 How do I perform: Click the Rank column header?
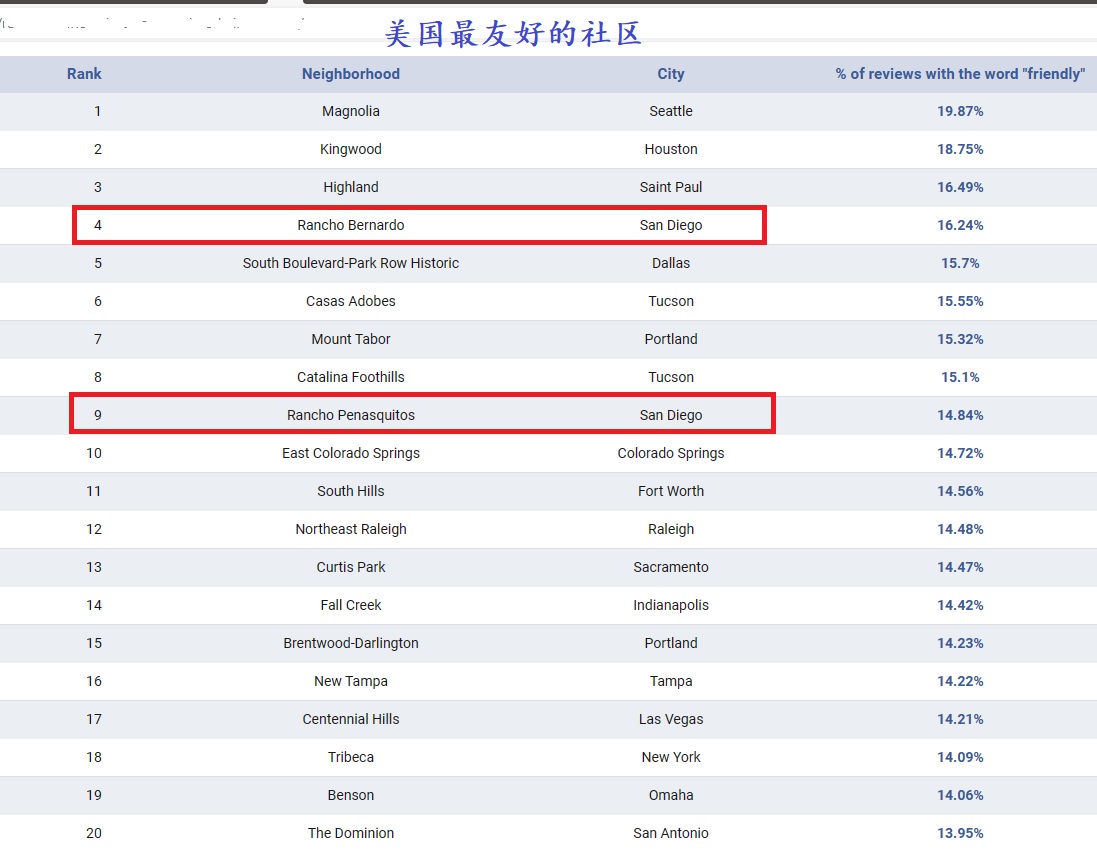(84, 74)
